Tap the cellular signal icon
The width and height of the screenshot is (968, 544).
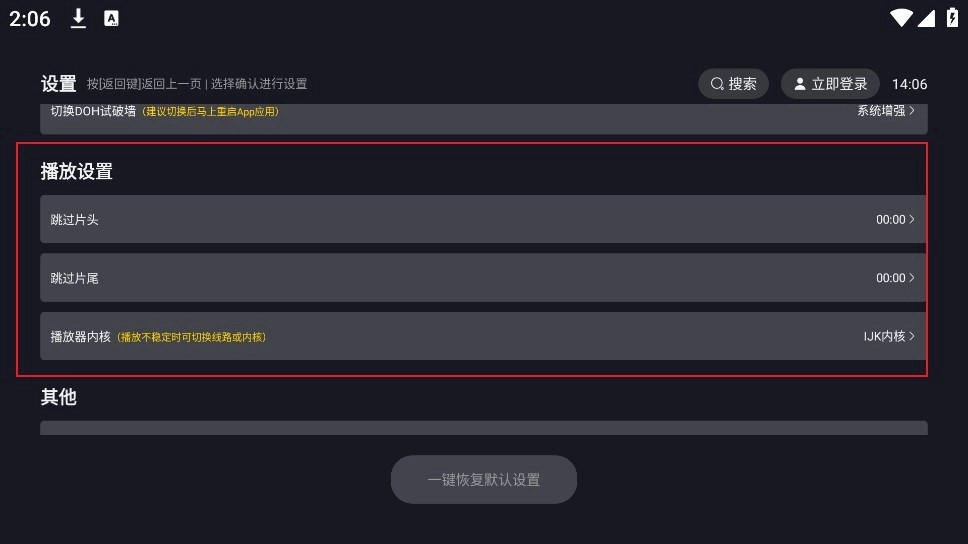point(925,18)
